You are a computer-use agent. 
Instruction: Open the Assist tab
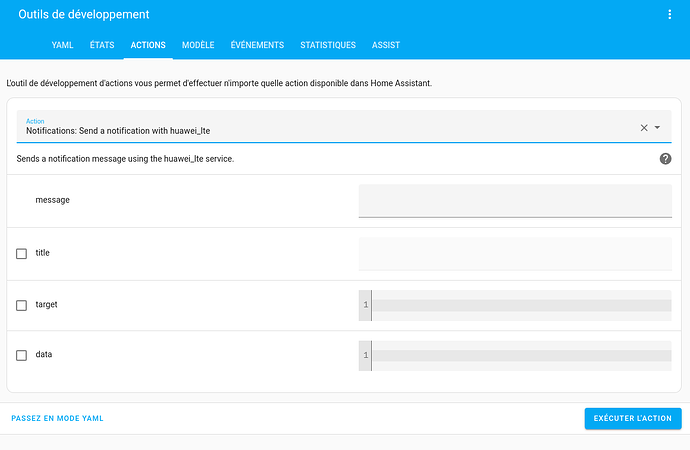tap(386, 45)
